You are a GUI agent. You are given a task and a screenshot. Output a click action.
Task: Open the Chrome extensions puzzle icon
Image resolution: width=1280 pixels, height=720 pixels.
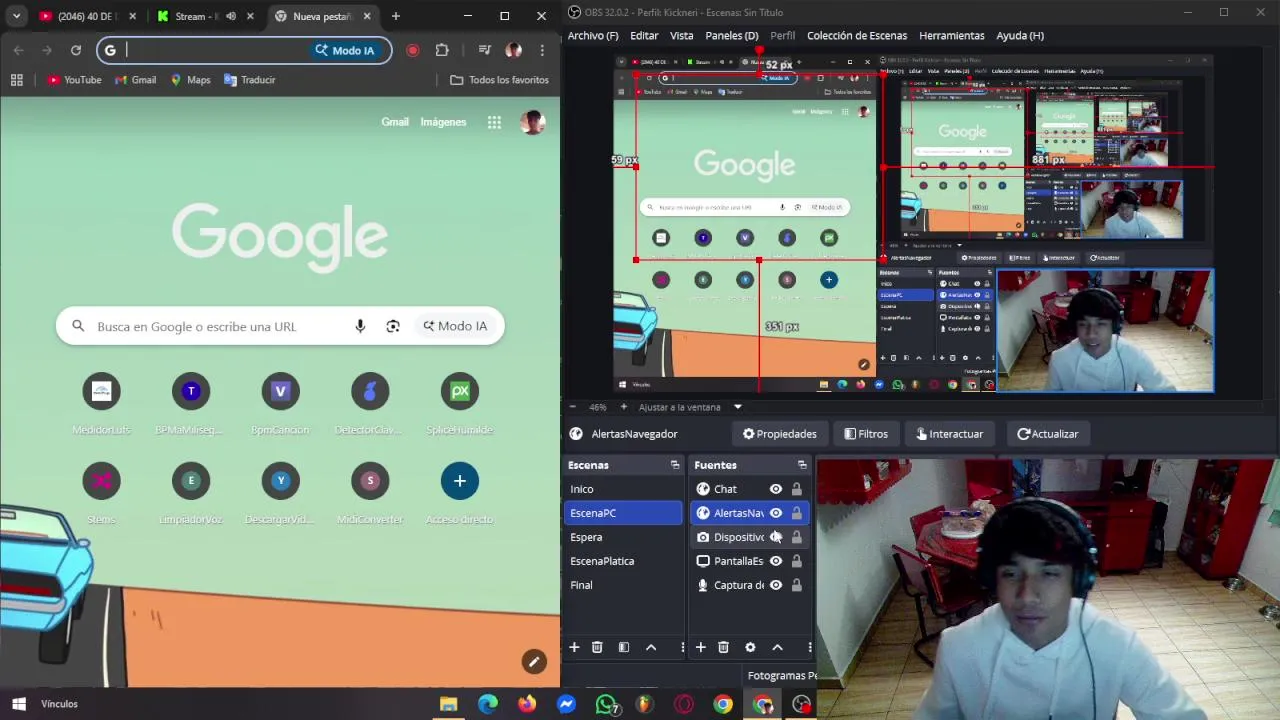442,50
